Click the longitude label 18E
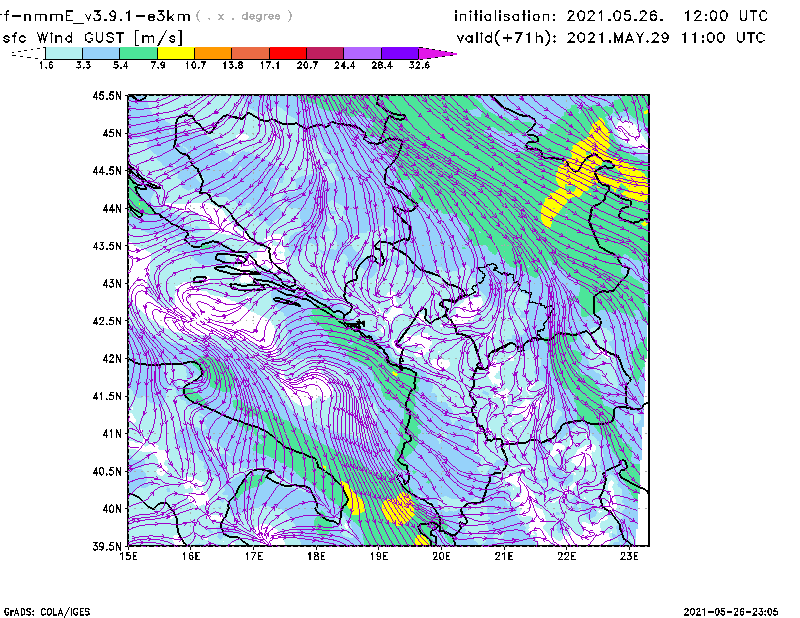This screenshot has height=618, width=800. point(316,556)
